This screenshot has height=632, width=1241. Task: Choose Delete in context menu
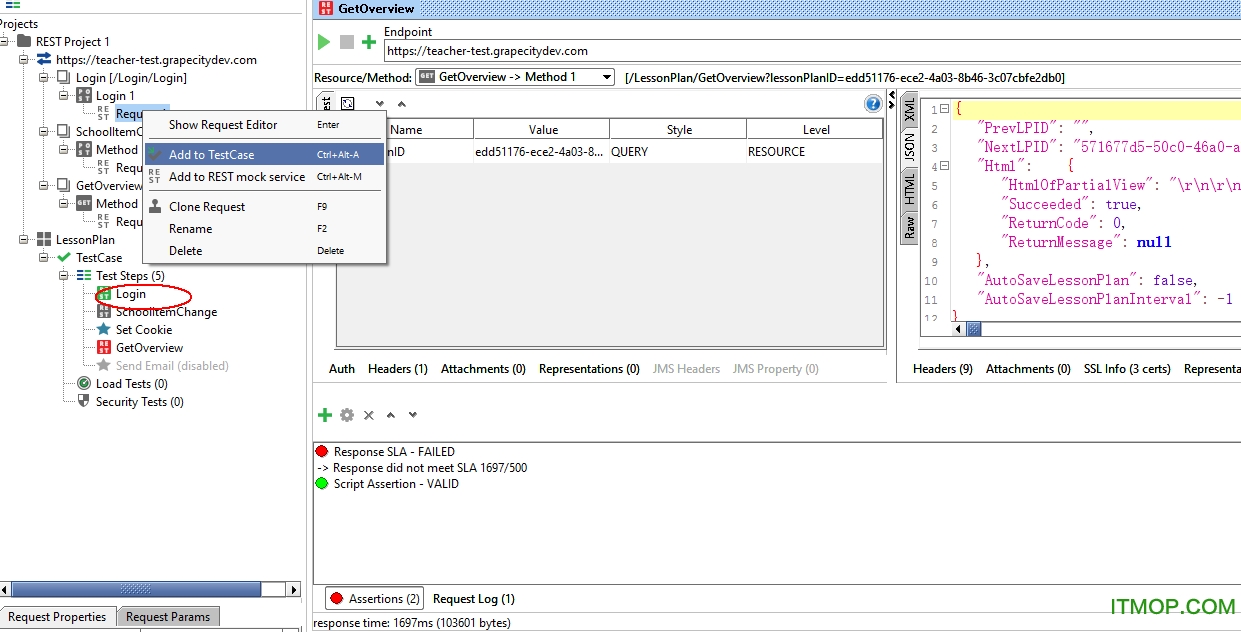click(265, 250)
